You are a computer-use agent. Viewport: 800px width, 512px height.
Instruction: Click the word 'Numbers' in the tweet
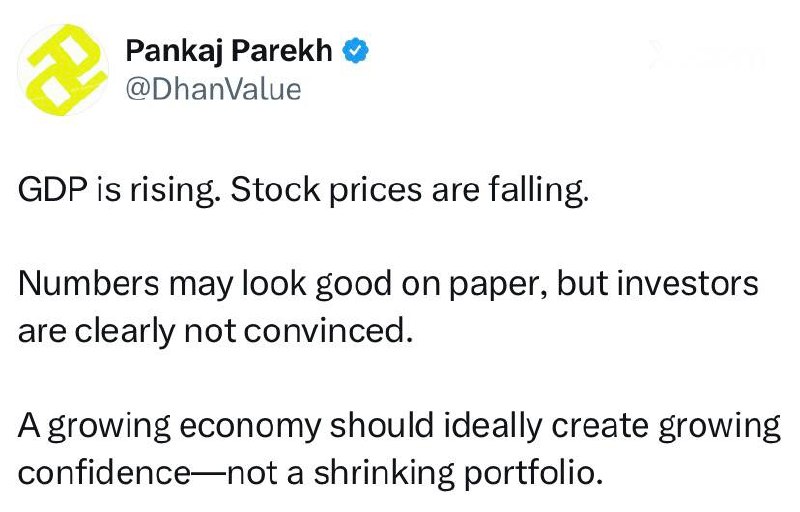89,284
